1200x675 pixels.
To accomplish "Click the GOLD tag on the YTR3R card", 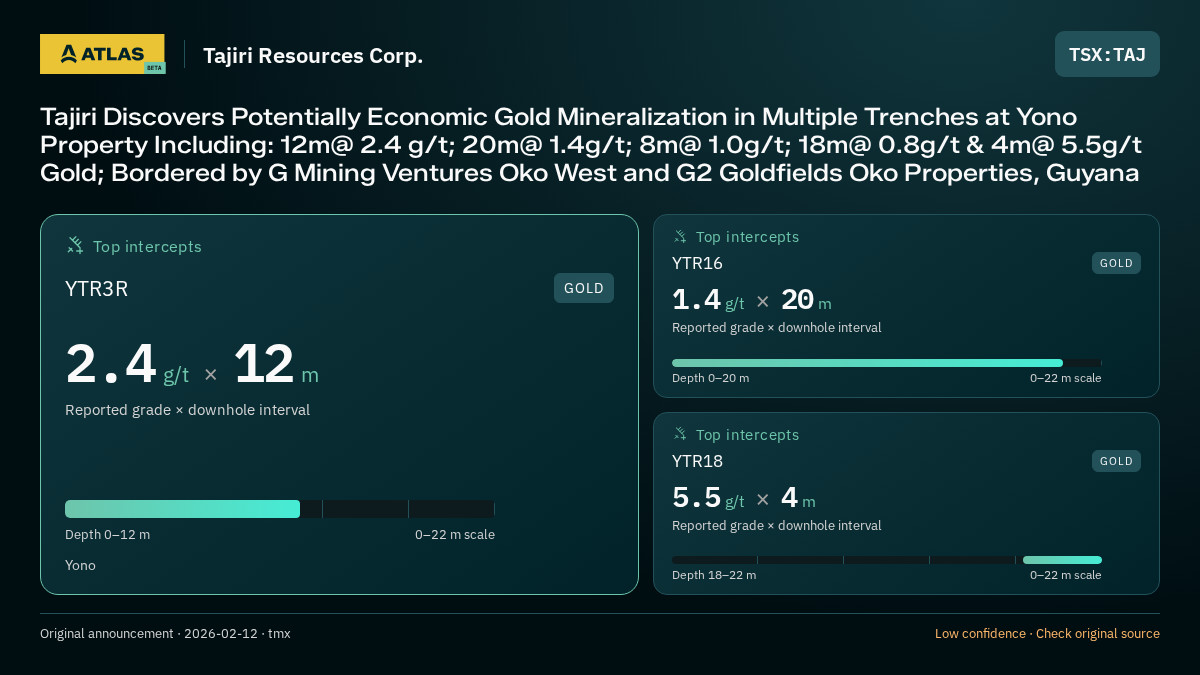I will coord(584,288).
